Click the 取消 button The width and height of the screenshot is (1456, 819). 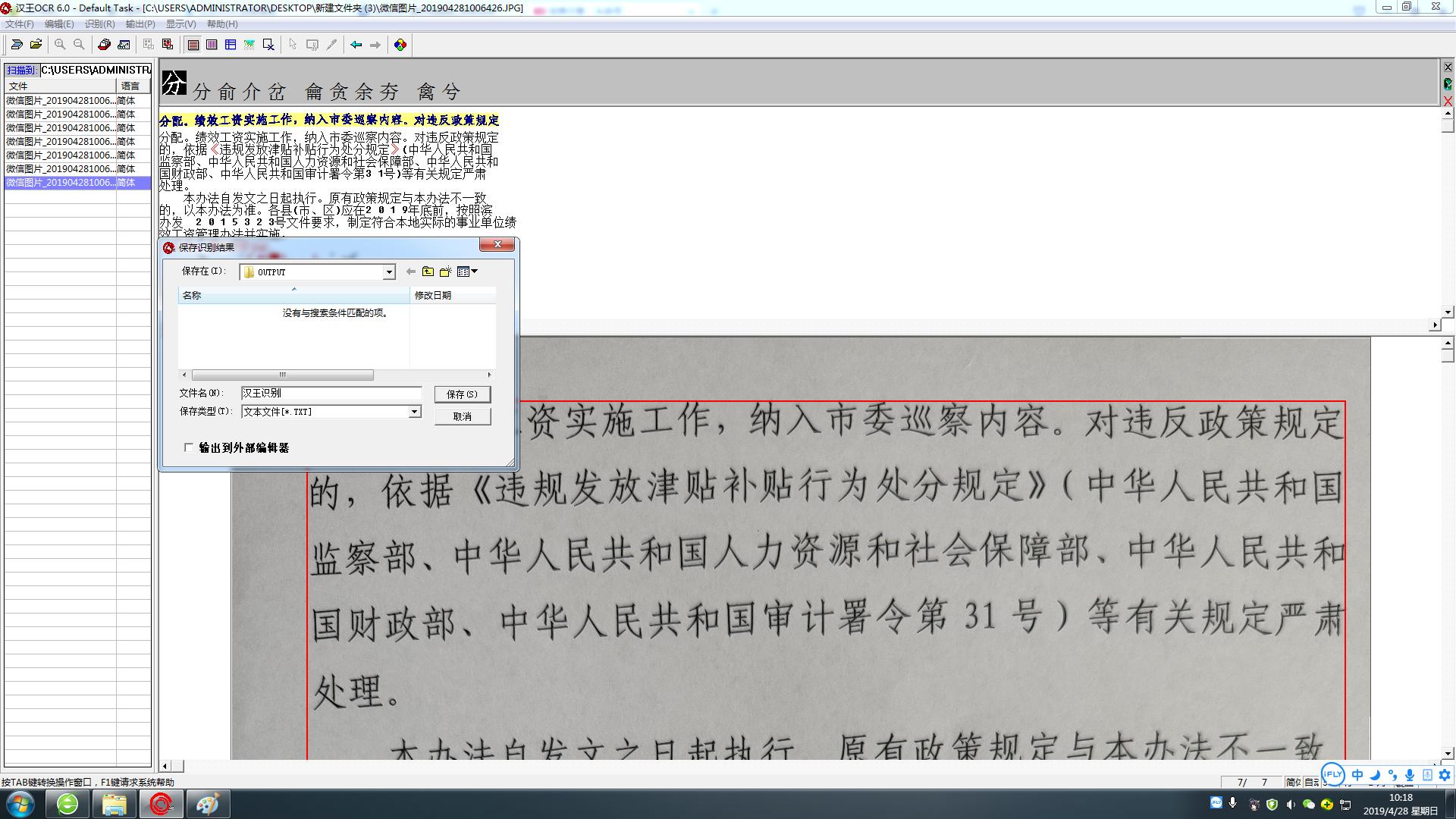462,416
